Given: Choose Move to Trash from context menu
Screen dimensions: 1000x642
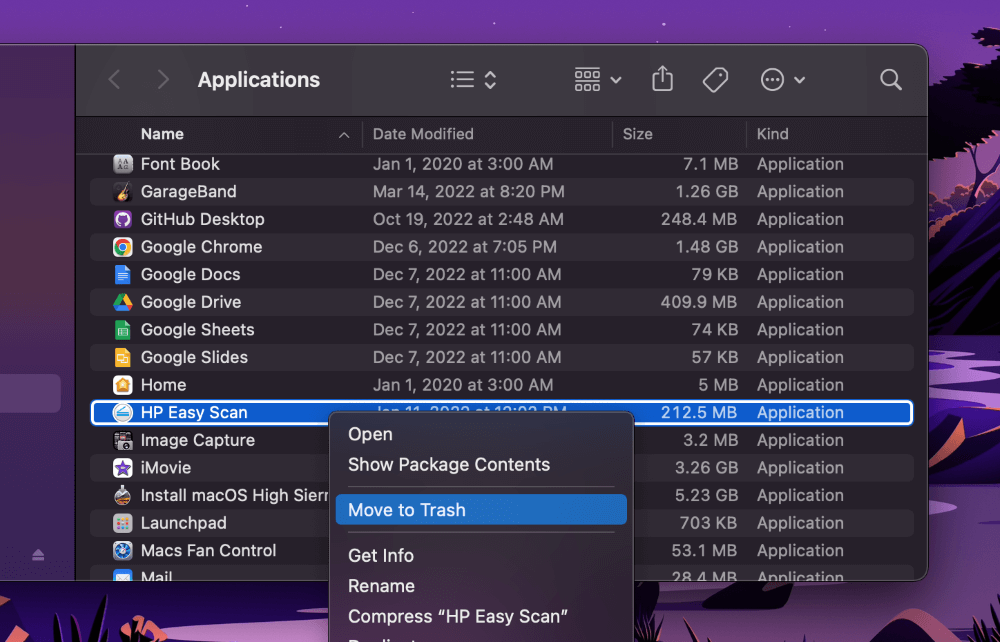Looking at the screenshot, I should 407,510.
